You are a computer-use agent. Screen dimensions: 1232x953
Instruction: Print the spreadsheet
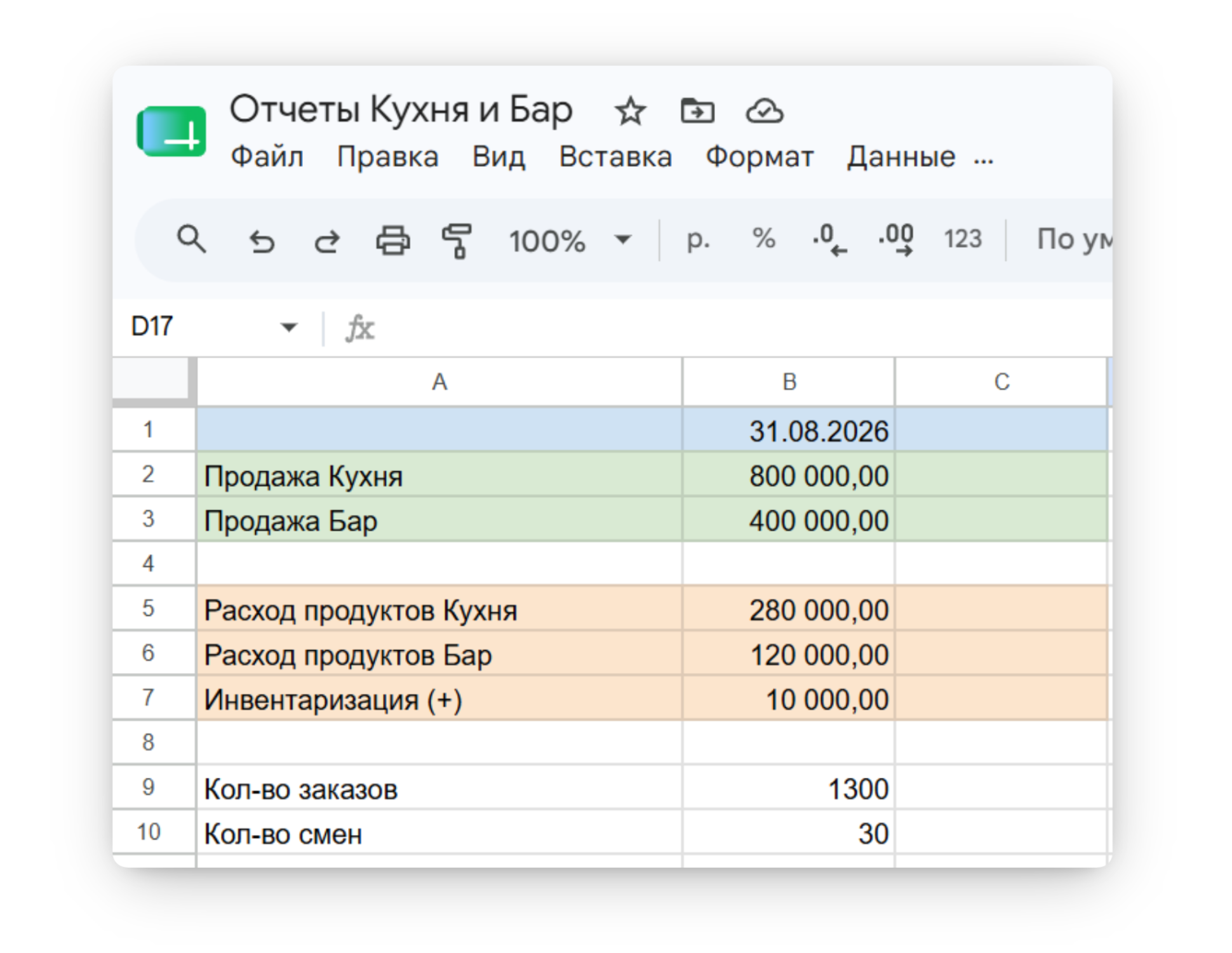point(393,241)
